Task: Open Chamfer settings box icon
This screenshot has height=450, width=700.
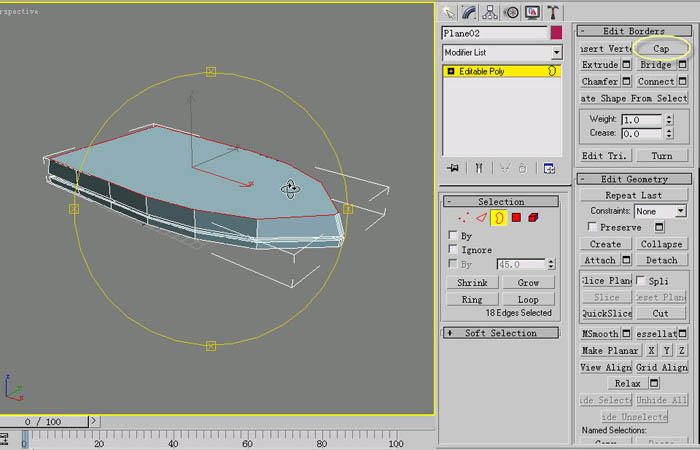Action: click(627, 81)
